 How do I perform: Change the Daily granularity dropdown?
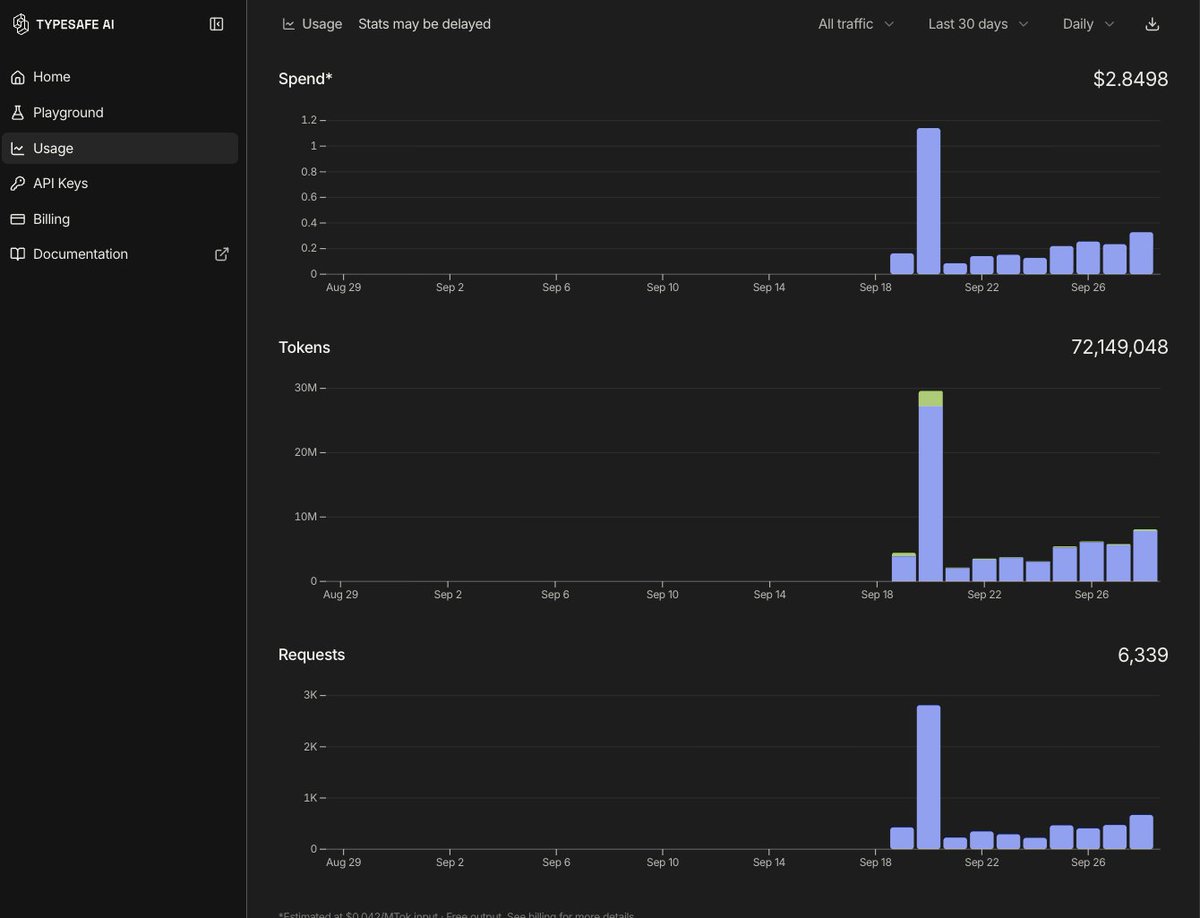pos(1088,24)
